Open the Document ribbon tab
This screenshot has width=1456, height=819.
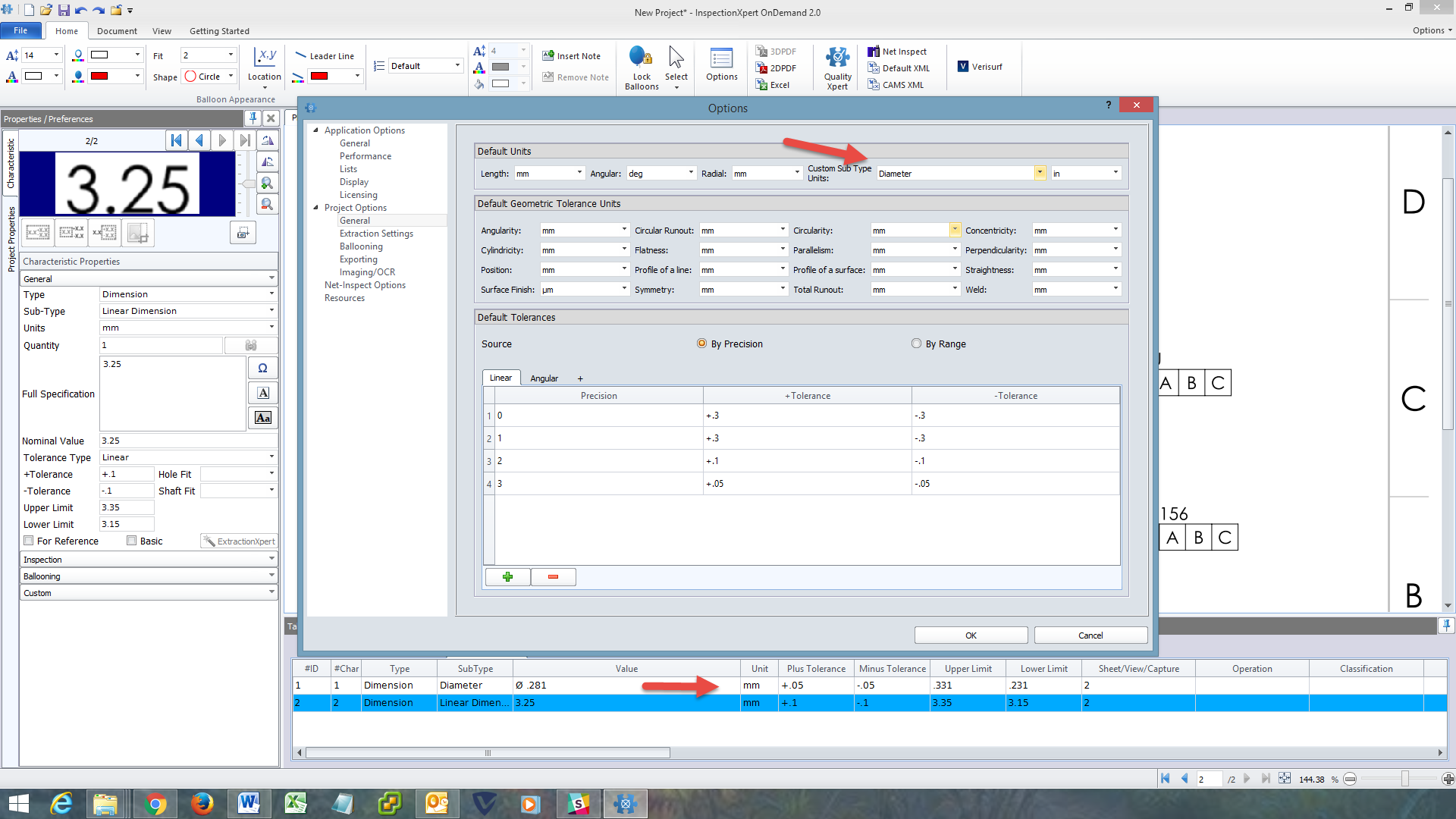tap(117, 31)
